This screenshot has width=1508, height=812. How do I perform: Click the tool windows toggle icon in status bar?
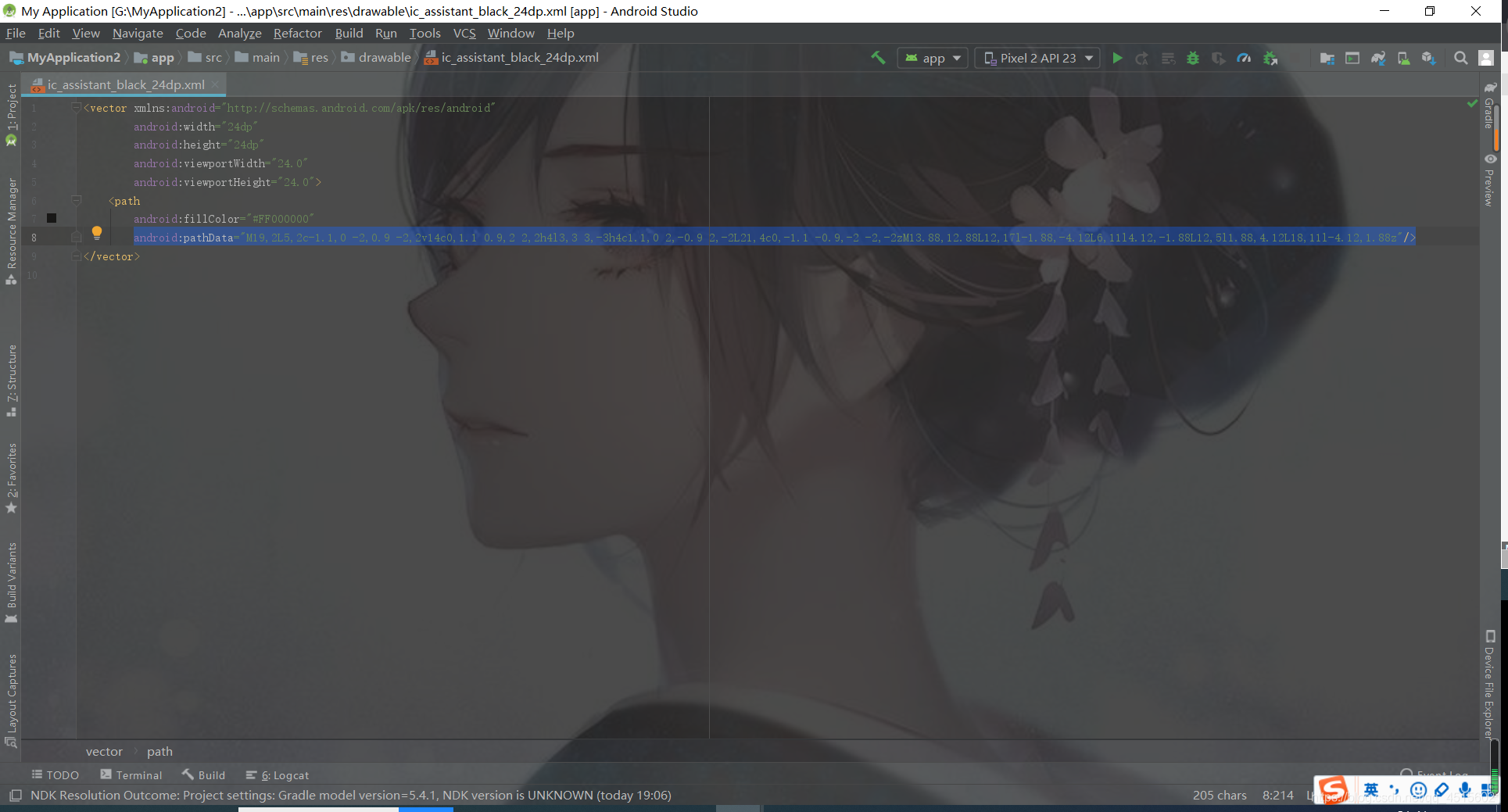(15, 796)
